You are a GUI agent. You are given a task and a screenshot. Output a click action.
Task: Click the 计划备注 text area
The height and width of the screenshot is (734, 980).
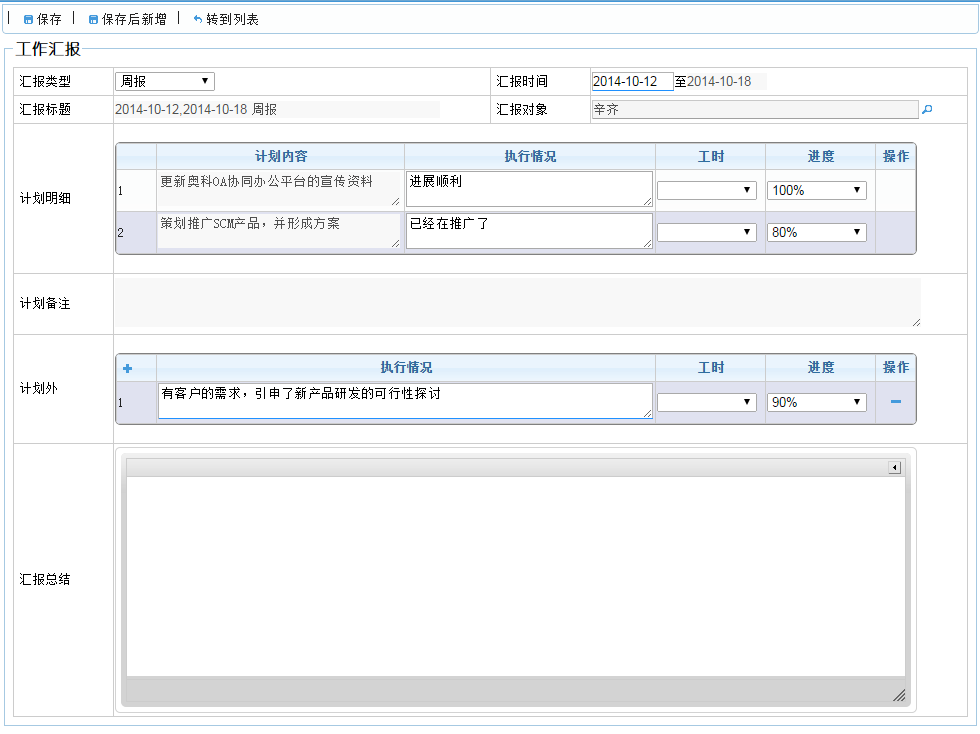[x=516, y=303]
